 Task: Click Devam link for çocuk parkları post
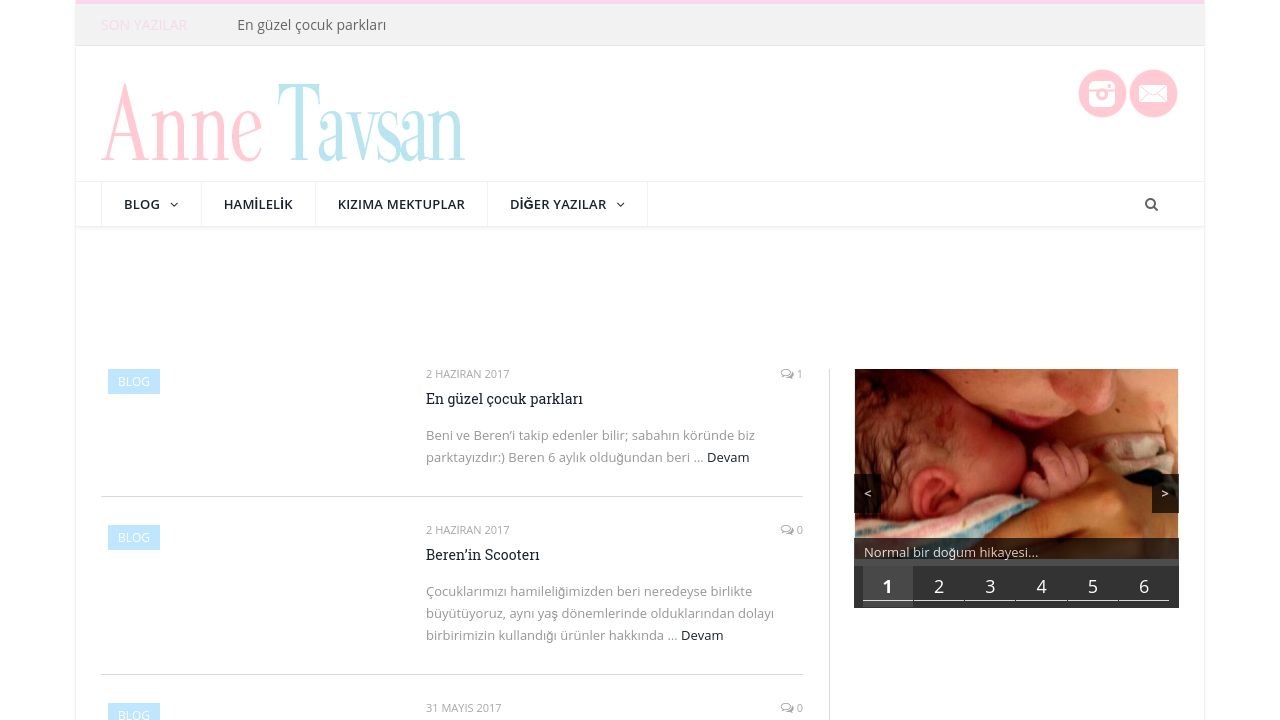click(x=728, y=457)
